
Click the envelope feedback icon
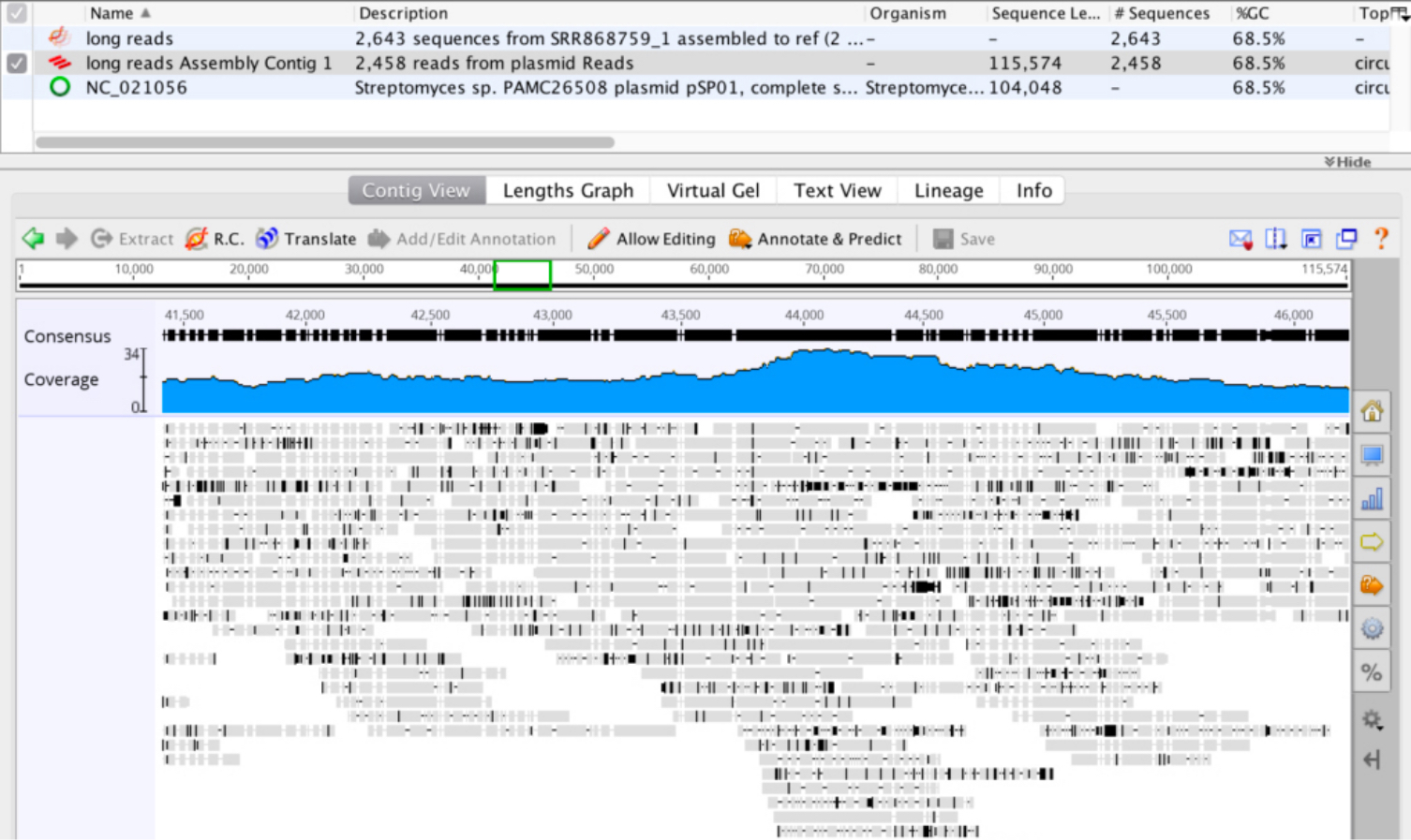[1240, 239]
